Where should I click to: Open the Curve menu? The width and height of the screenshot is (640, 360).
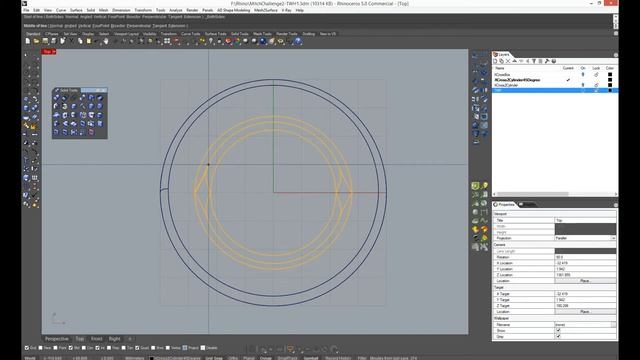pyautogui.click(x=61, y=10)
